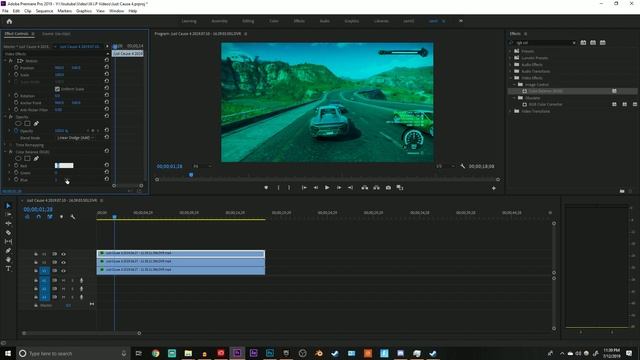Go to In point button
The image size is (640, 360).
[304, 188]
